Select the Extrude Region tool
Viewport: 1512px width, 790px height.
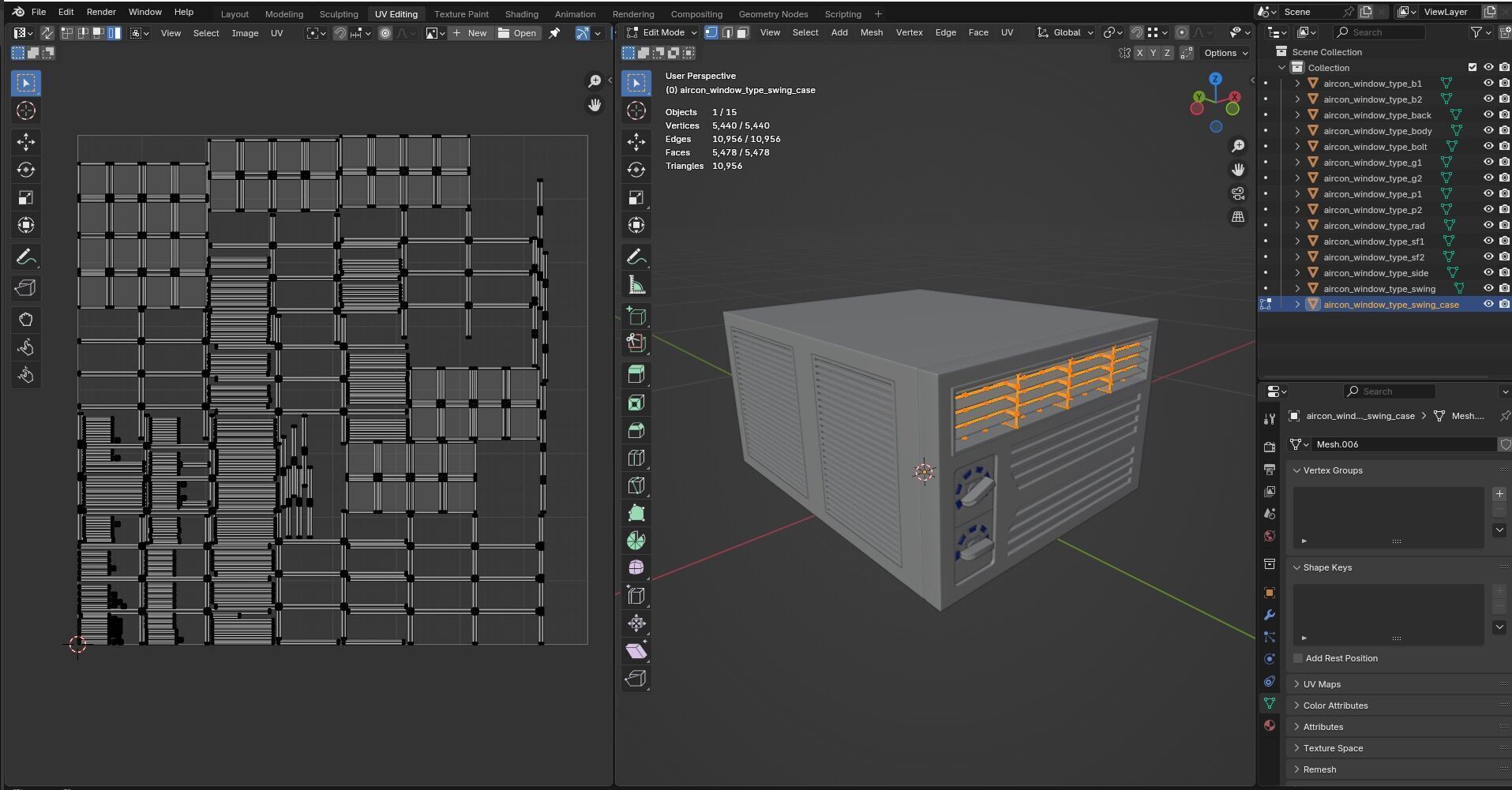(x=636, y=375)
